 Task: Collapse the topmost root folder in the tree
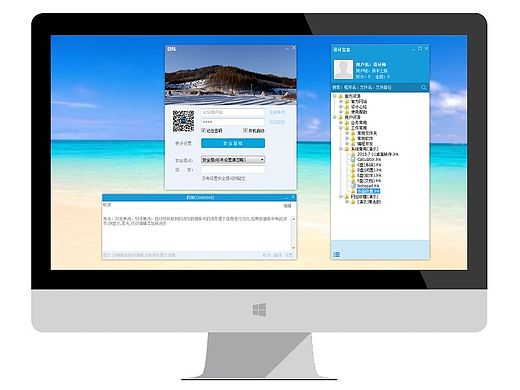[335, 96]
